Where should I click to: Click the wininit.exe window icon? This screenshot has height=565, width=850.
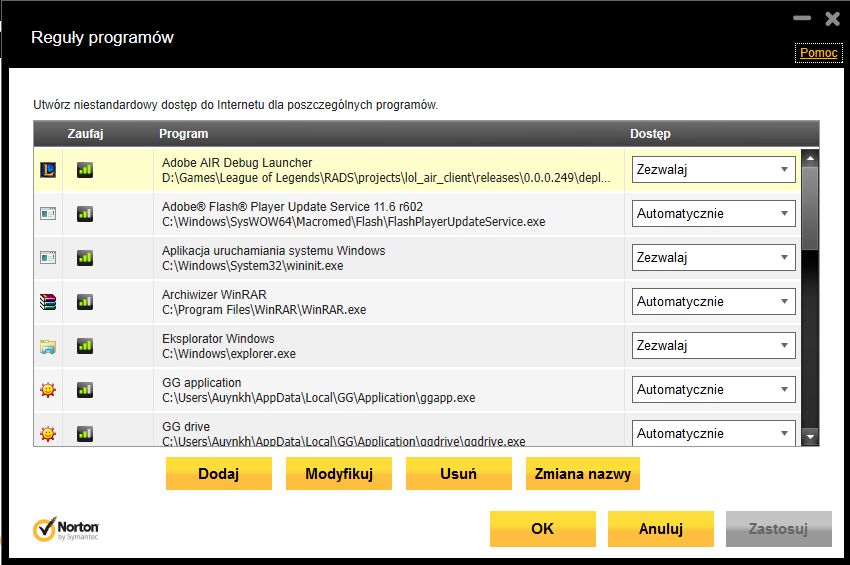[48, 258]
